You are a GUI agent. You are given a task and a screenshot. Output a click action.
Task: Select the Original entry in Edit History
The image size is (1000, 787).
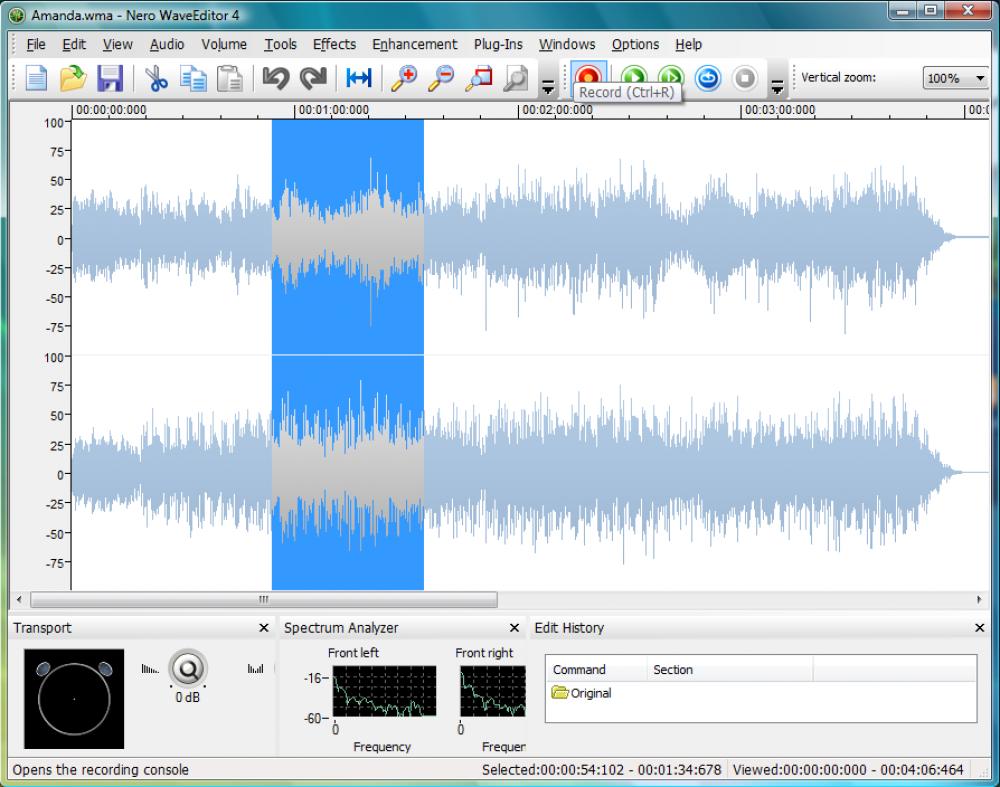pyautogui.click(x=592, y=693)
